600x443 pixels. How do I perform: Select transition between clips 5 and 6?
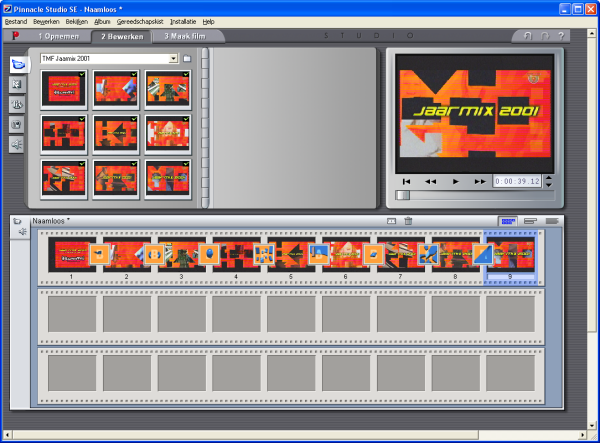318,254
